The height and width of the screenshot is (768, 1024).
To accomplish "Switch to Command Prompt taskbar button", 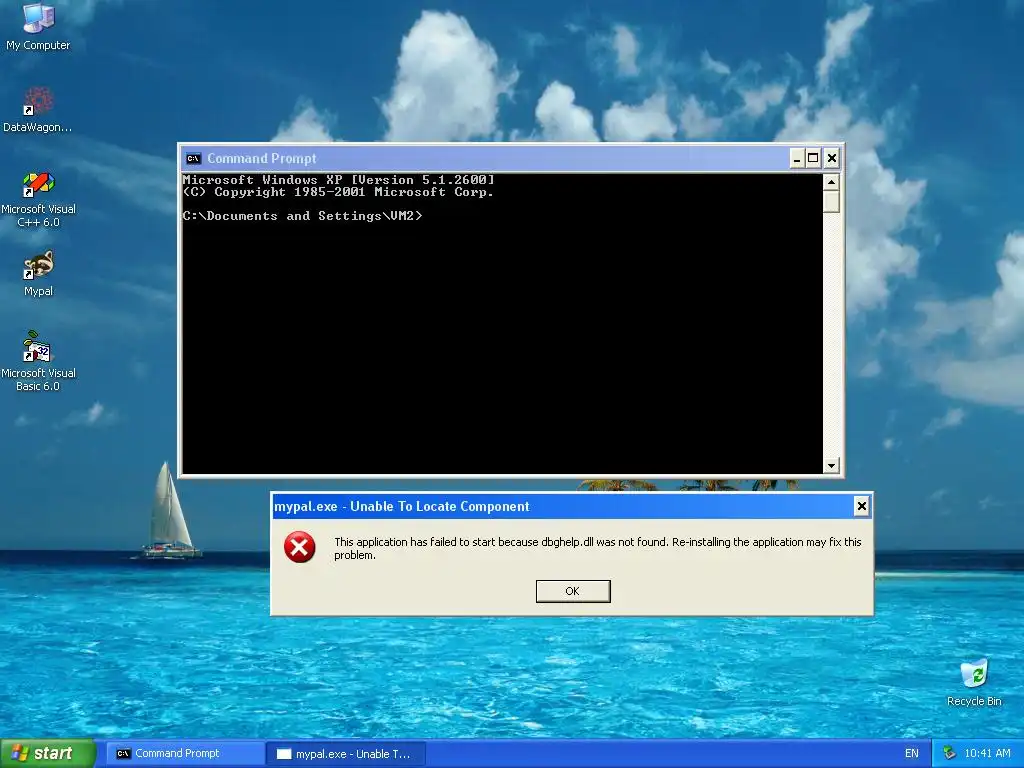I will [184, 753].
